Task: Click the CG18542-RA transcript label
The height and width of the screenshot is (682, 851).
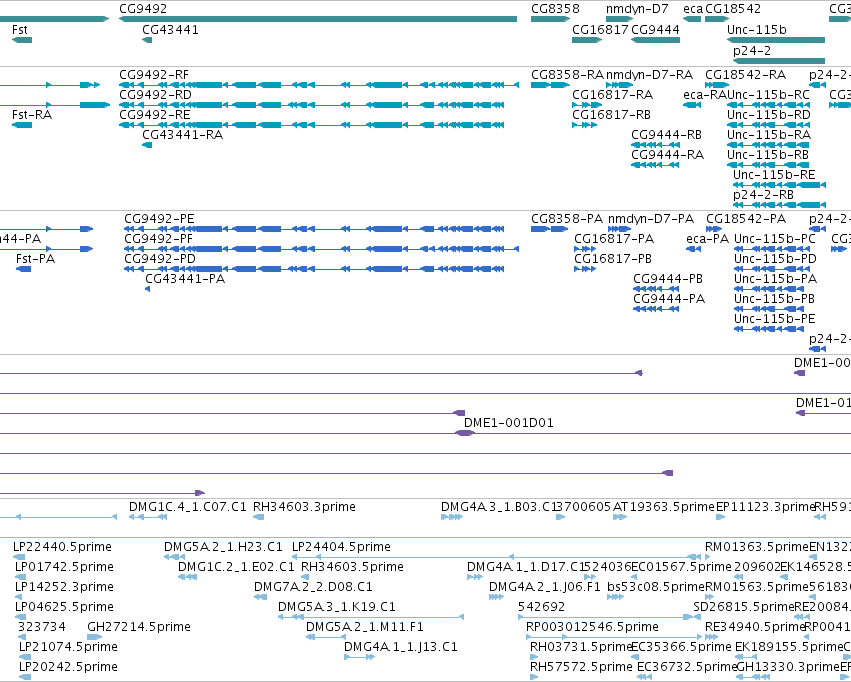Action: tap(746, 75)
